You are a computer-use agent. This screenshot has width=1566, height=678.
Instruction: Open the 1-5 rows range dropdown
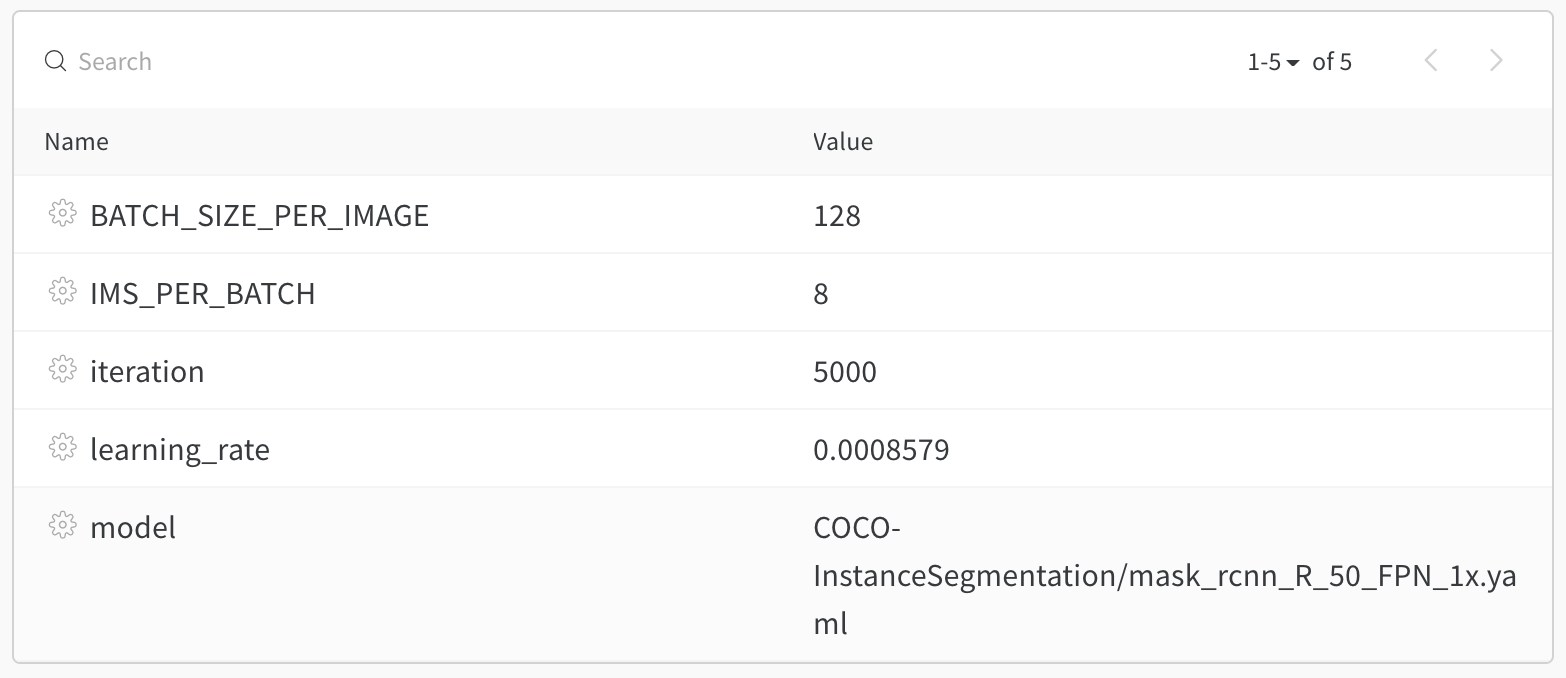[x=1273, y=62]
